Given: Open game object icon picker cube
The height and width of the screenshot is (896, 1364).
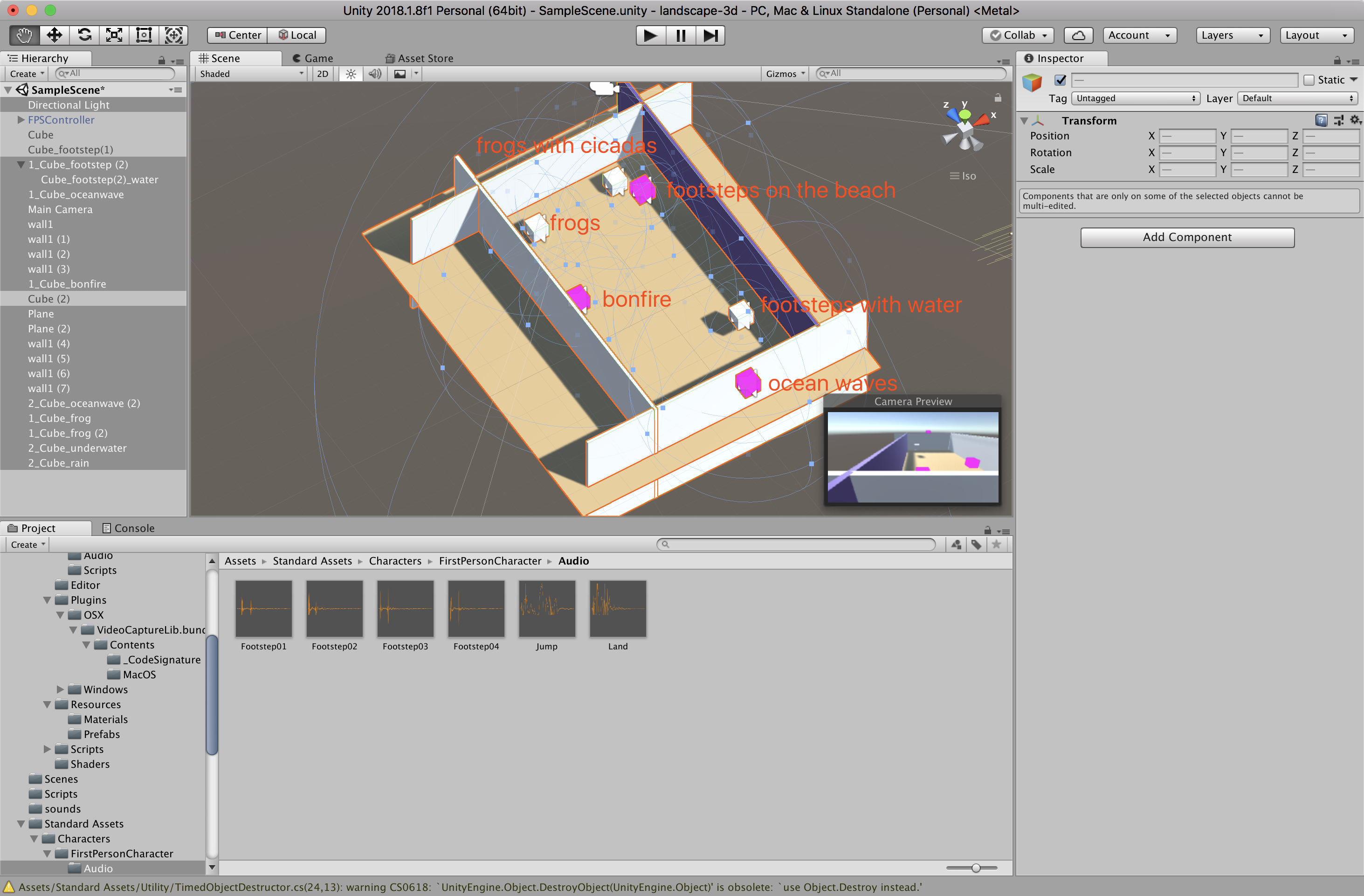Looking at the screenshot, I should tap(1032, 83).
